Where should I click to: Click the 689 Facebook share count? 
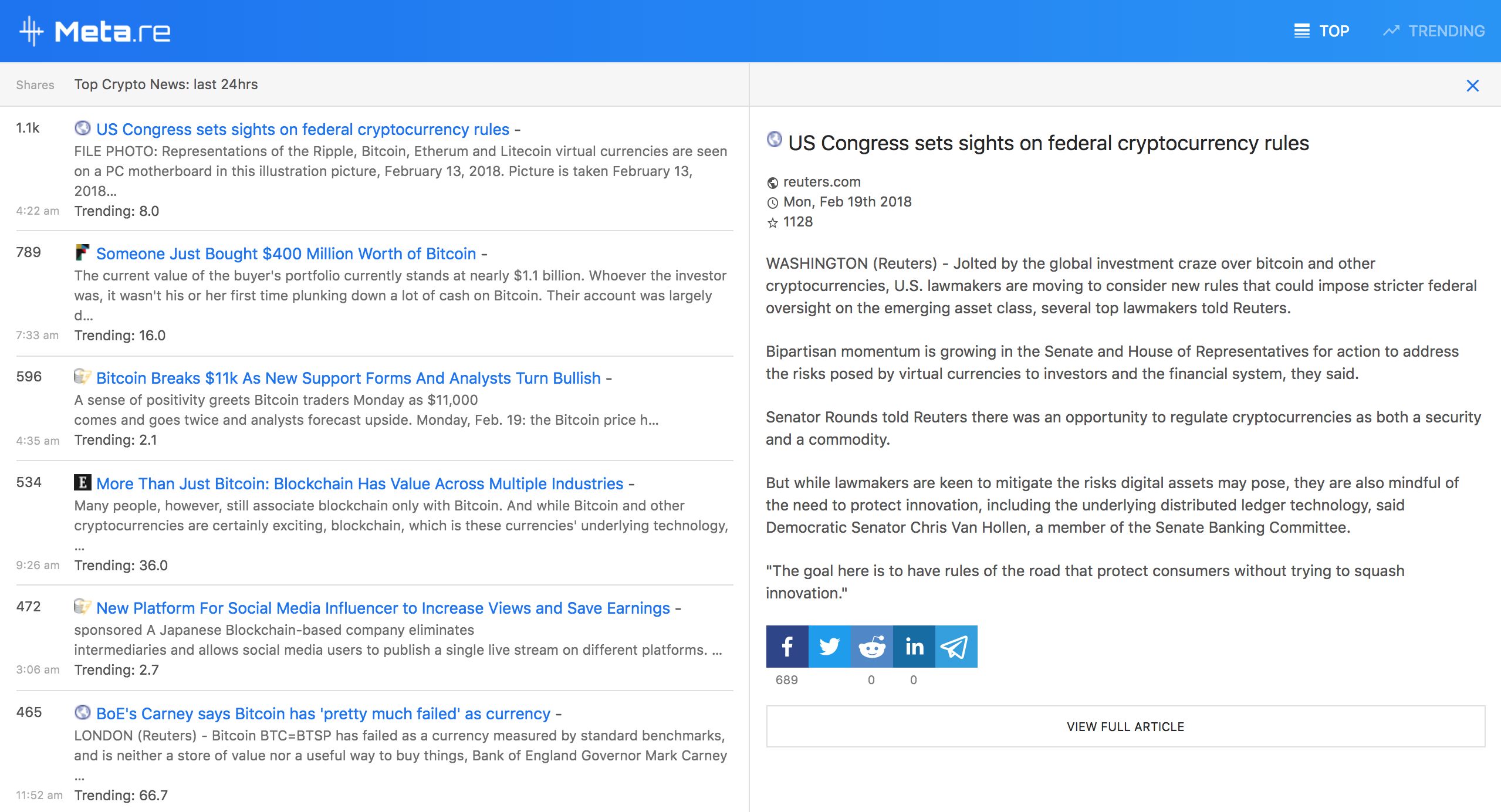(x=786, y=680)
